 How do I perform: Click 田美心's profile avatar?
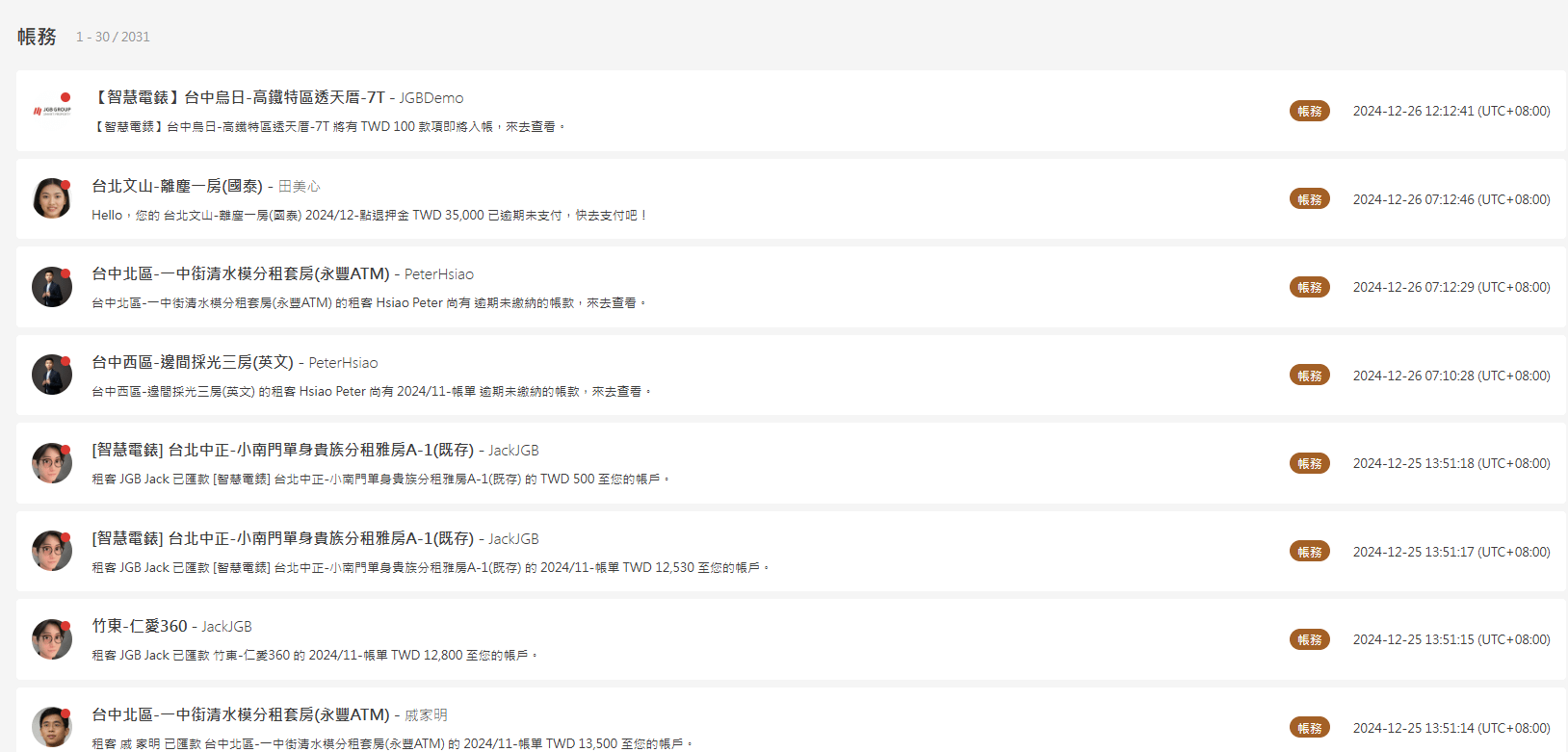[52, 198]
